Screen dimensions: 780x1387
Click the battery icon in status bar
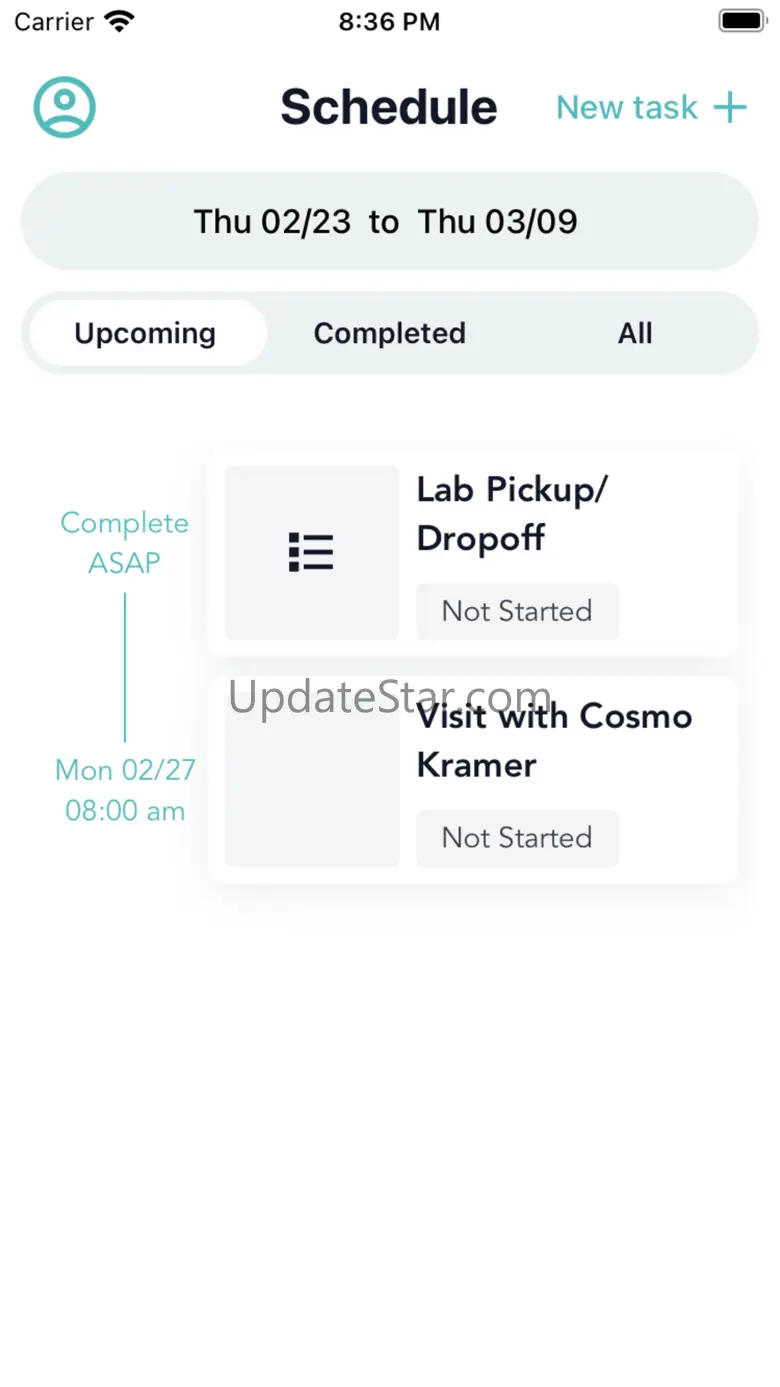741,21
